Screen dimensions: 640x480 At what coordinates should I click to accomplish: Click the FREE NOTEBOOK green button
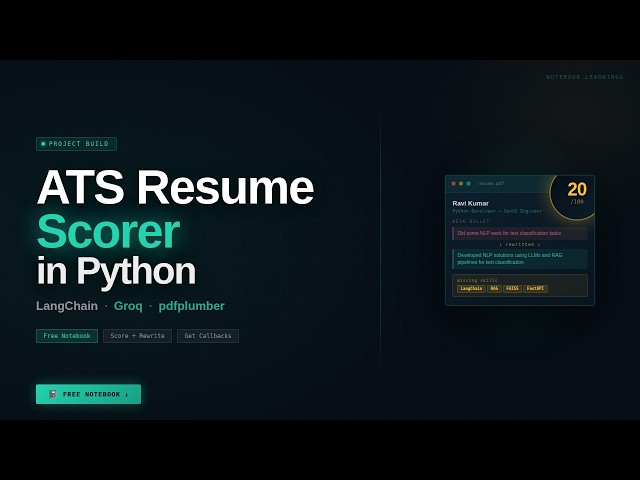point(89,394)
